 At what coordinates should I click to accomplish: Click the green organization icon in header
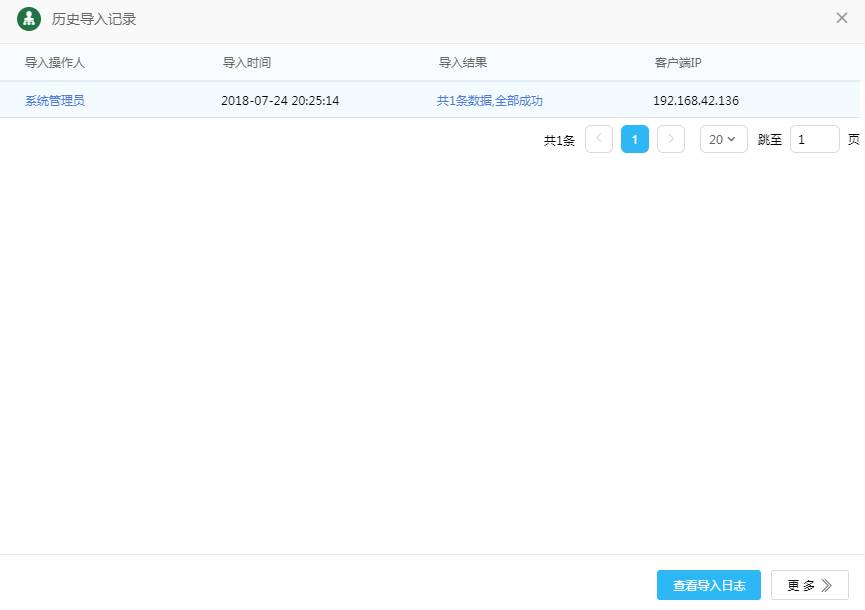tap(29, 19)
